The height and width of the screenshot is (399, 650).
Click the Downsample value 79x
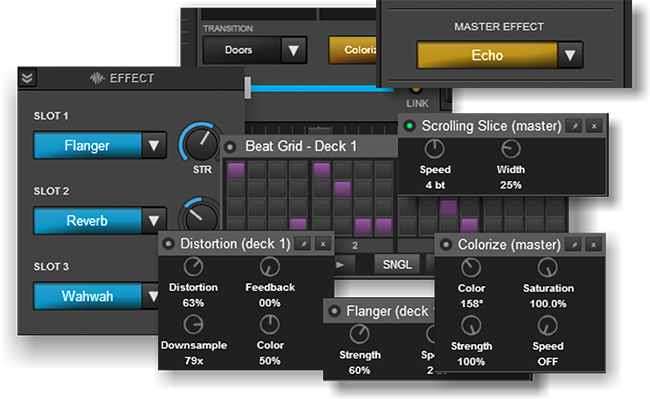point(194,360)
